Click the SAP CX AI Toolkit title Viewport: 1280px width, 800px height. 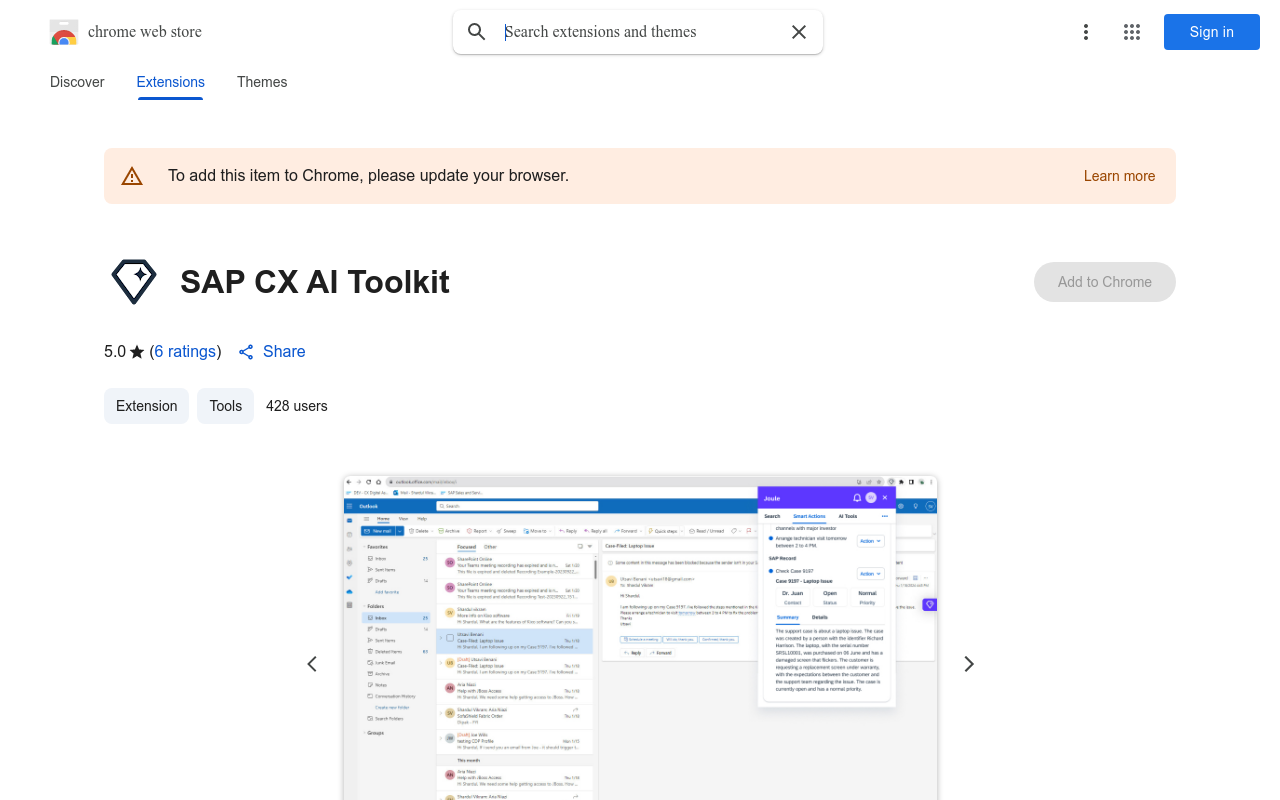click(315, 282)
